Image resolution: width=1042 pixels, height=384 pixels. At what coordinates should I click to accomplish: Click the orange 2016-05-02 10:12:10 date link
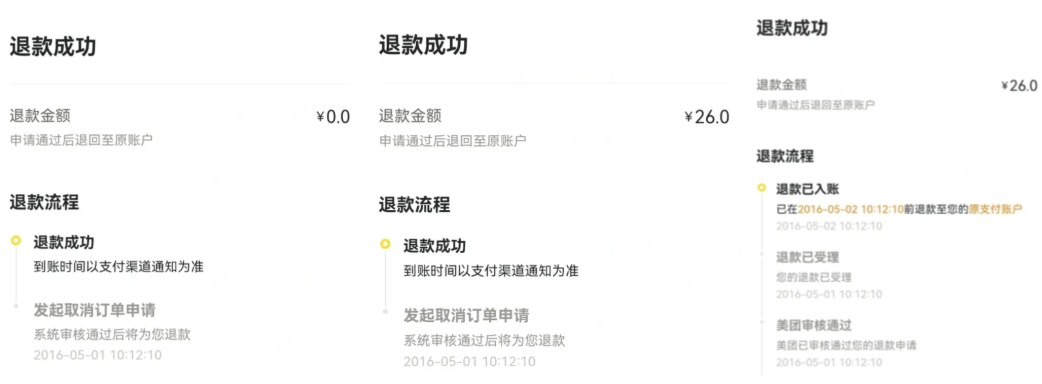click(850, 209)
